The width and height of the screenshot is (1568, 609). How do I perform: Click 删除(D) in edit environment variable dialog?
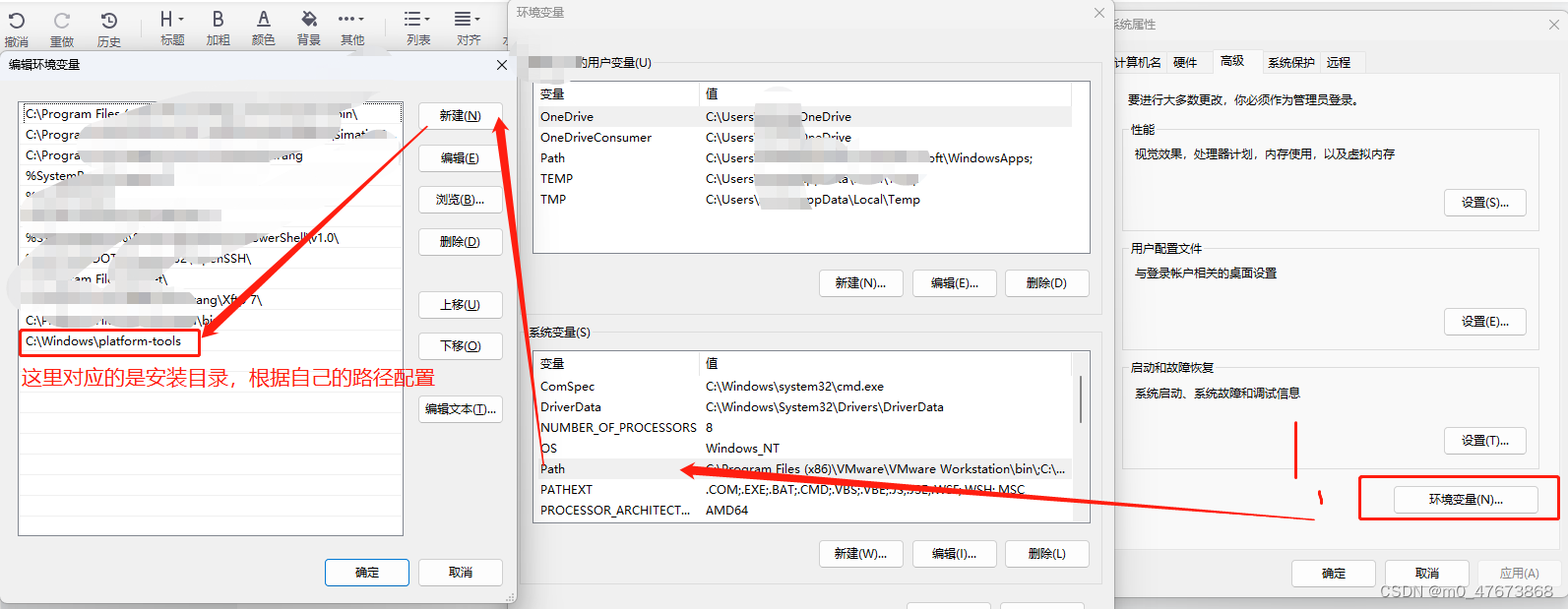point(460,242)
